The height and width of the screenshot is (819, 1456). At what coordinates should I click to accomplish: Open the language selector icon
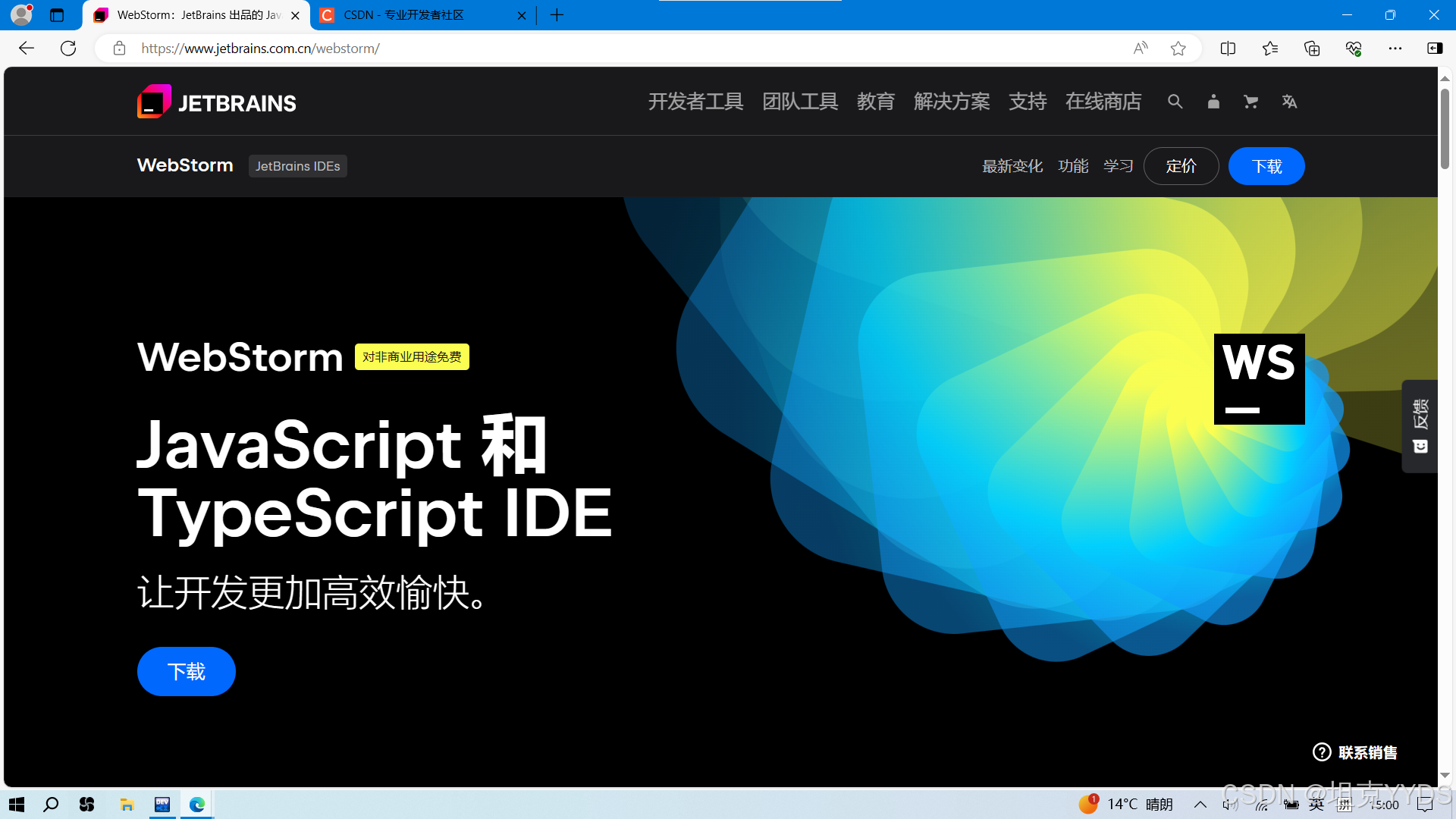tap(1289, 102)
